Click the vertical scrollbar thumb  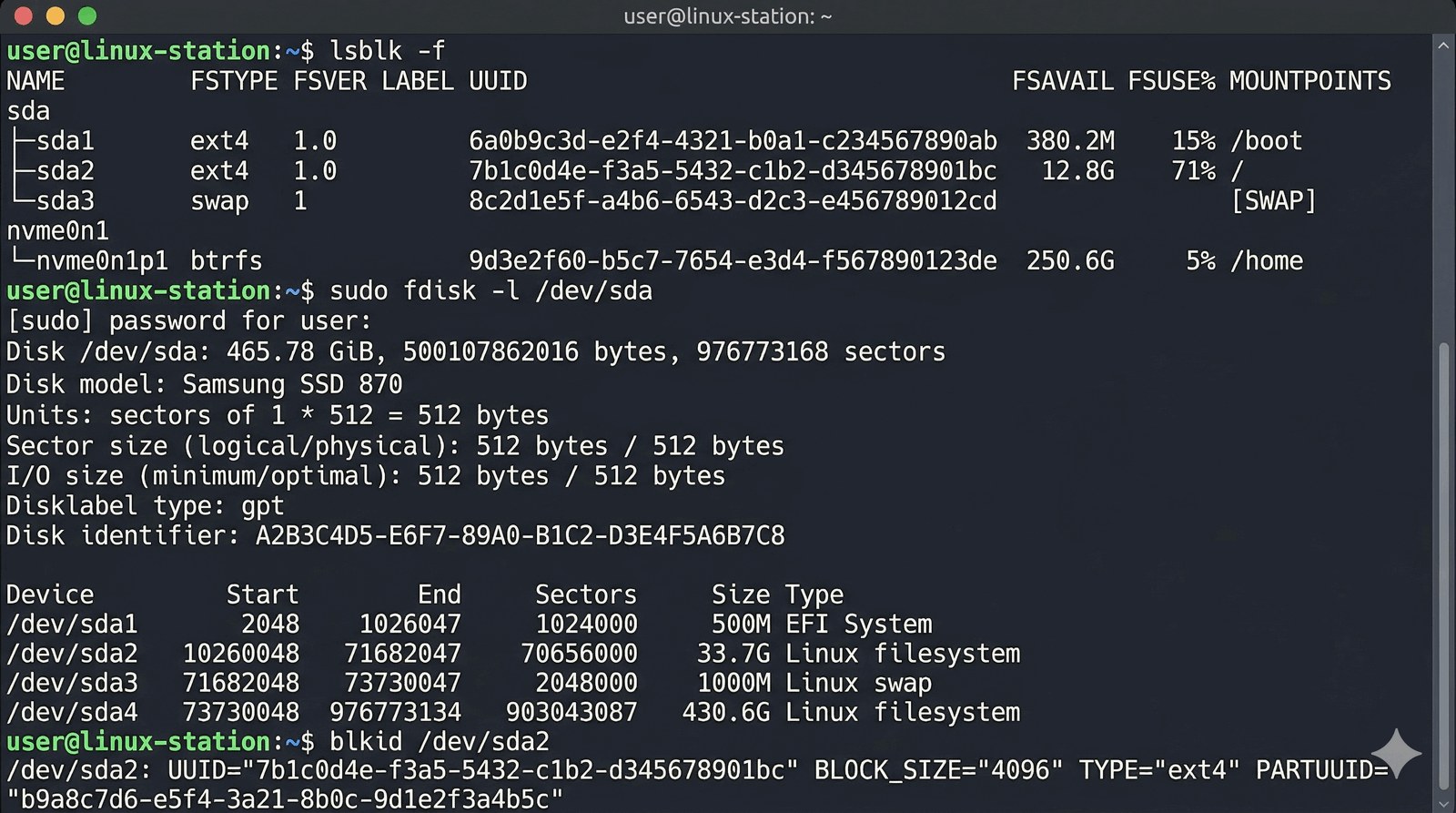click(x=1442, y=564)
